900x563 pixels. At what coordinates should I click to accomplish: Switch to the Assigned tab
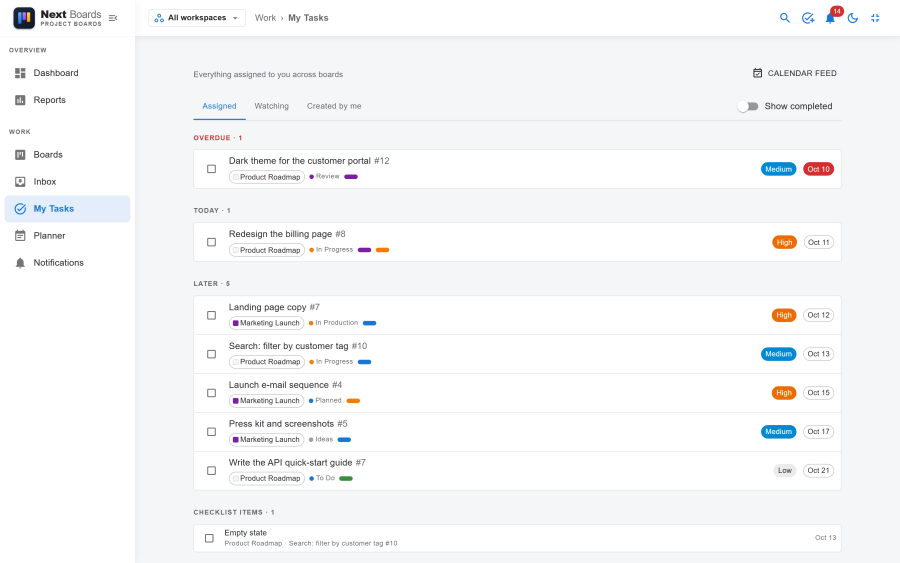click(x=219, y=106)
